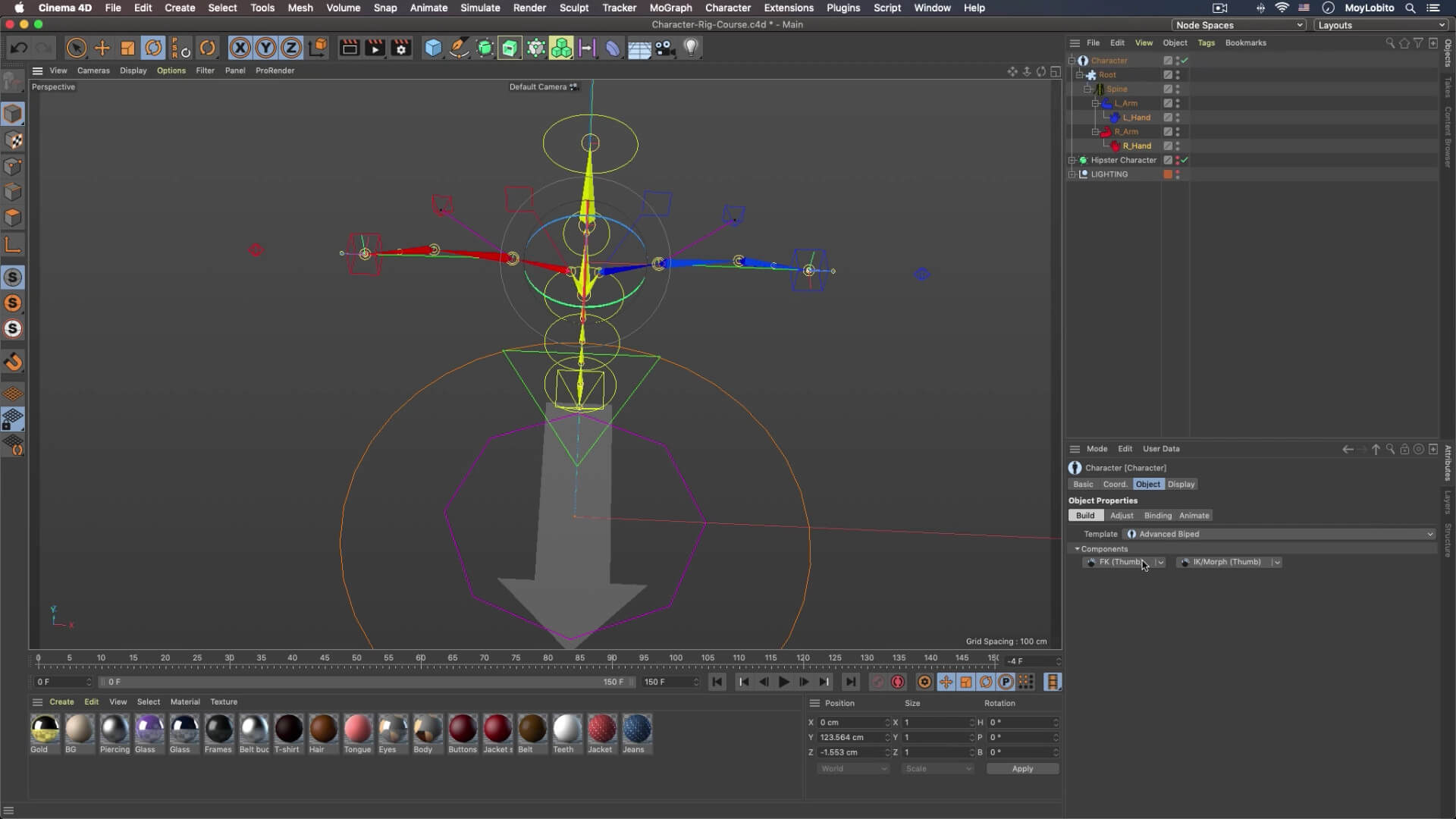
Task: Enable keyframe recording with the red record icon
Action: pyautogui.click(x=897, y=682)
